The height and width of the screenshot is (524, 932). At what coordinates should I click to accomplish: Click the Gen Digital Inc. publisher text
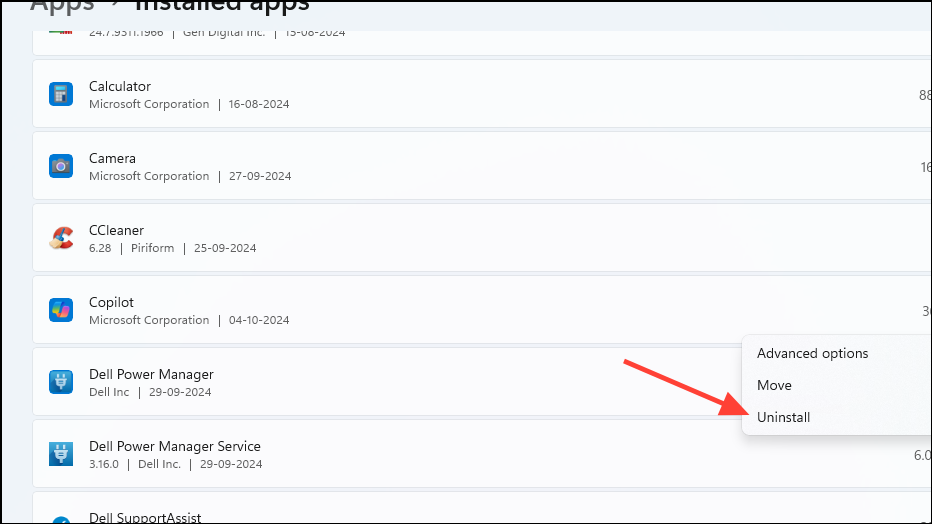223,33
